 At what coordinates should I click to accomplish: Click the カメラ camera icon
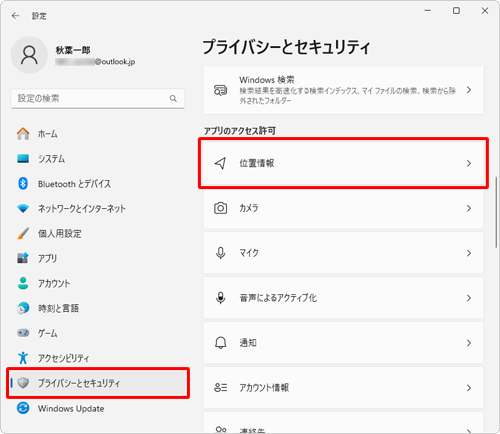point(220,208)
